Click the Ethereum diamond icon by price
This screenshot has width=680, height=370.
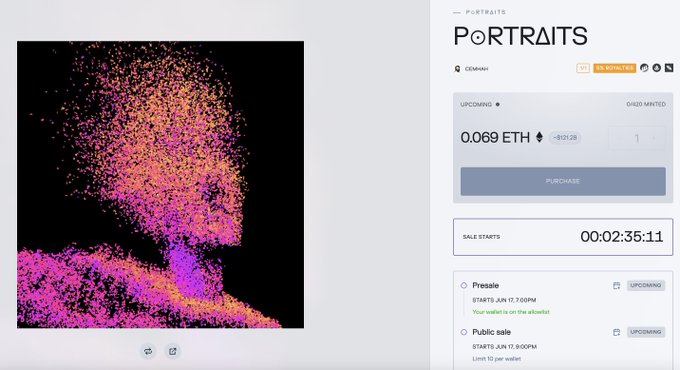pyautogui.click(x=539, y=137)
